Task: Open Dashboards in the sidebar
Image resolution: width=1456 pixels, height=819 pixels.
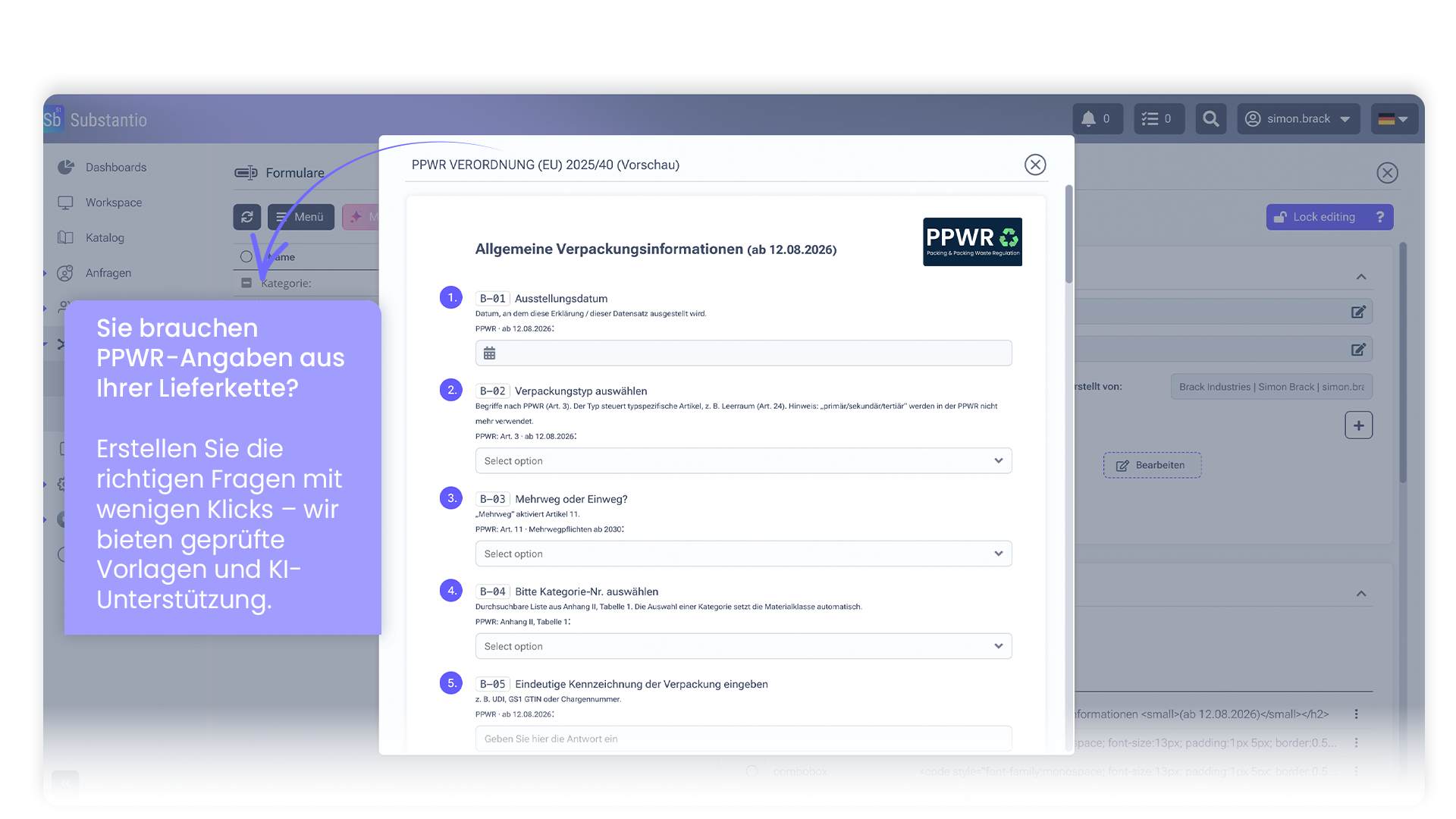Action: point(116,167)
